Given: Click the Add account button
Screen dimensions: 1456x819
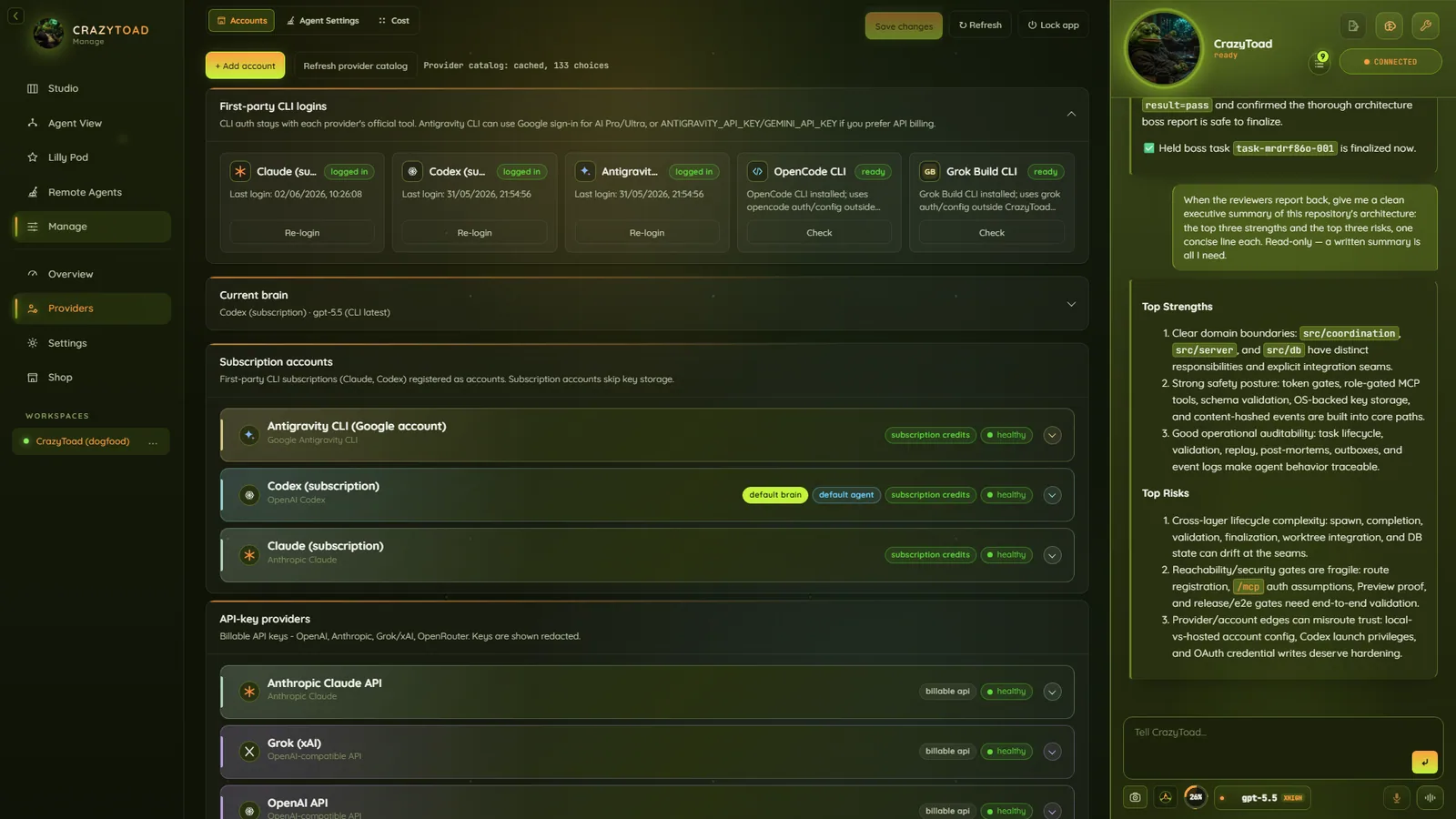Looking at the screenshot, I should 245,66.
